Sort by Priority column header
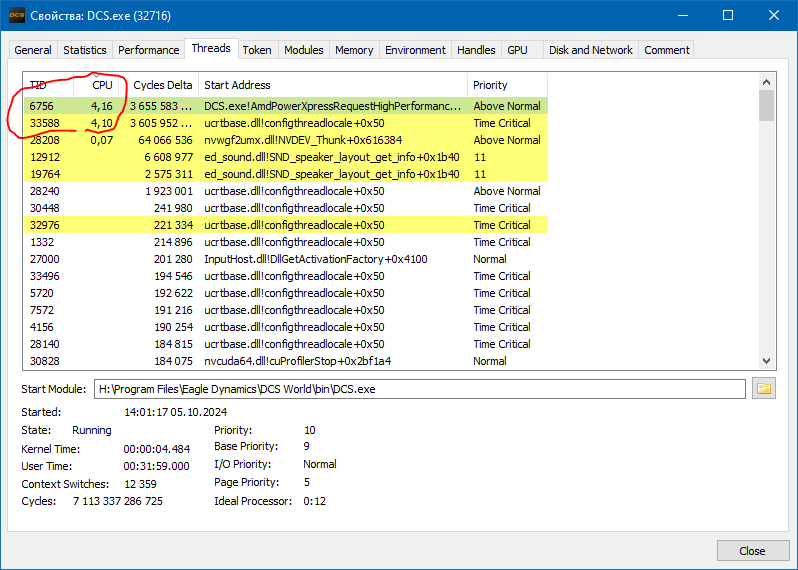The height and width of the screenshot is (570, 798). click(x=507, y=85)
